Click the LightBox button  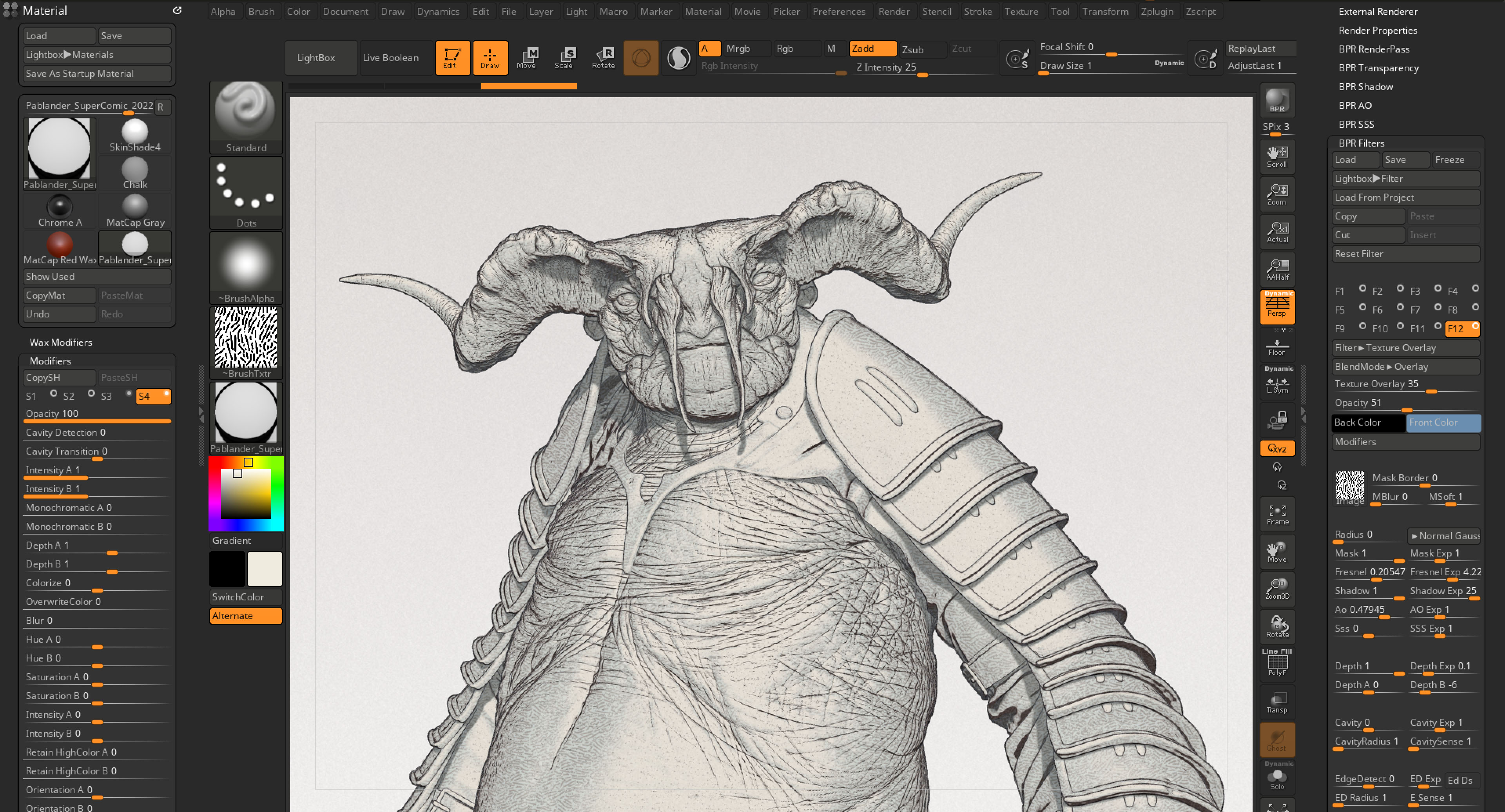click(321, 58)
